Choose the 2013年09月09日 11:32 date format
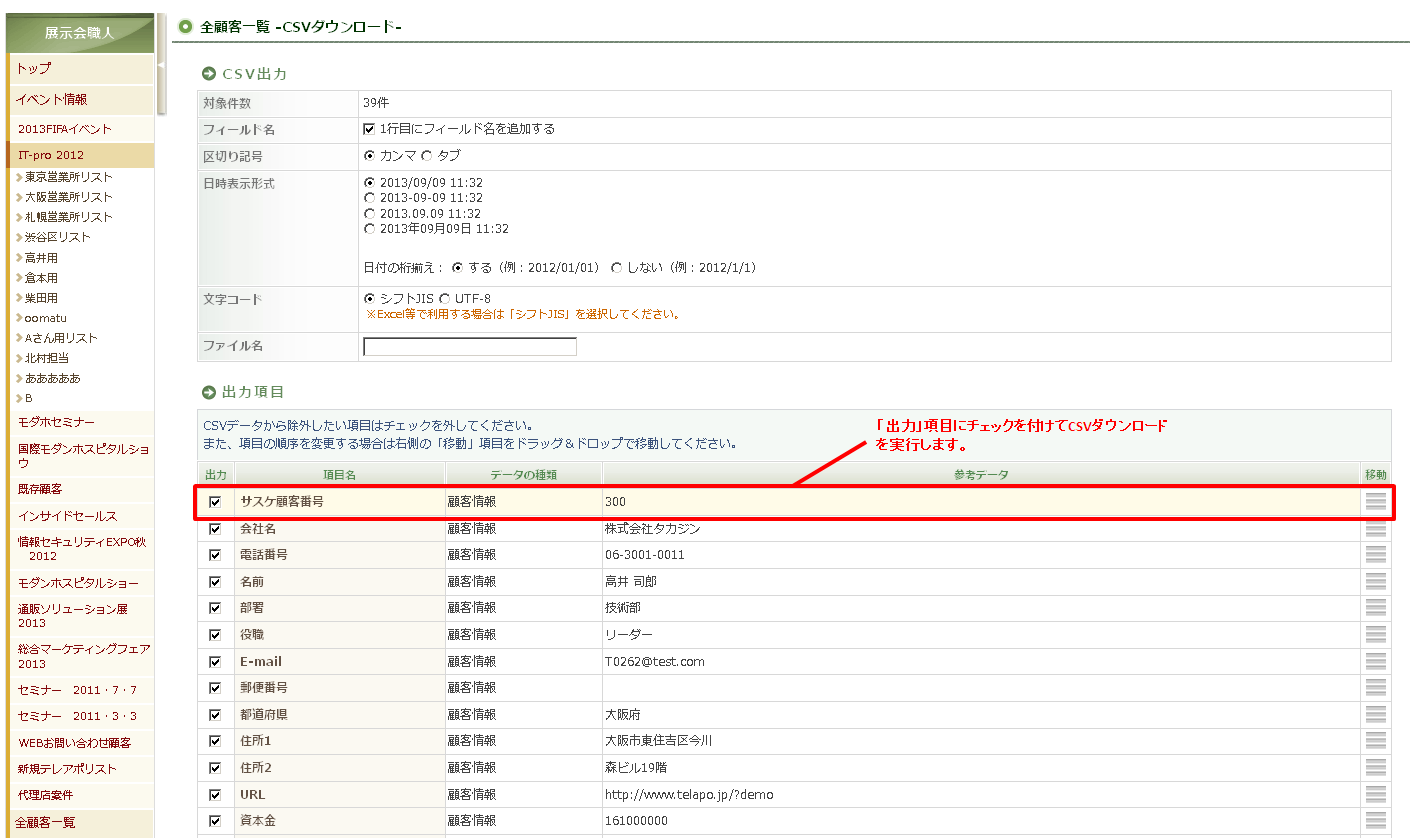 click(x=370, y=229)
